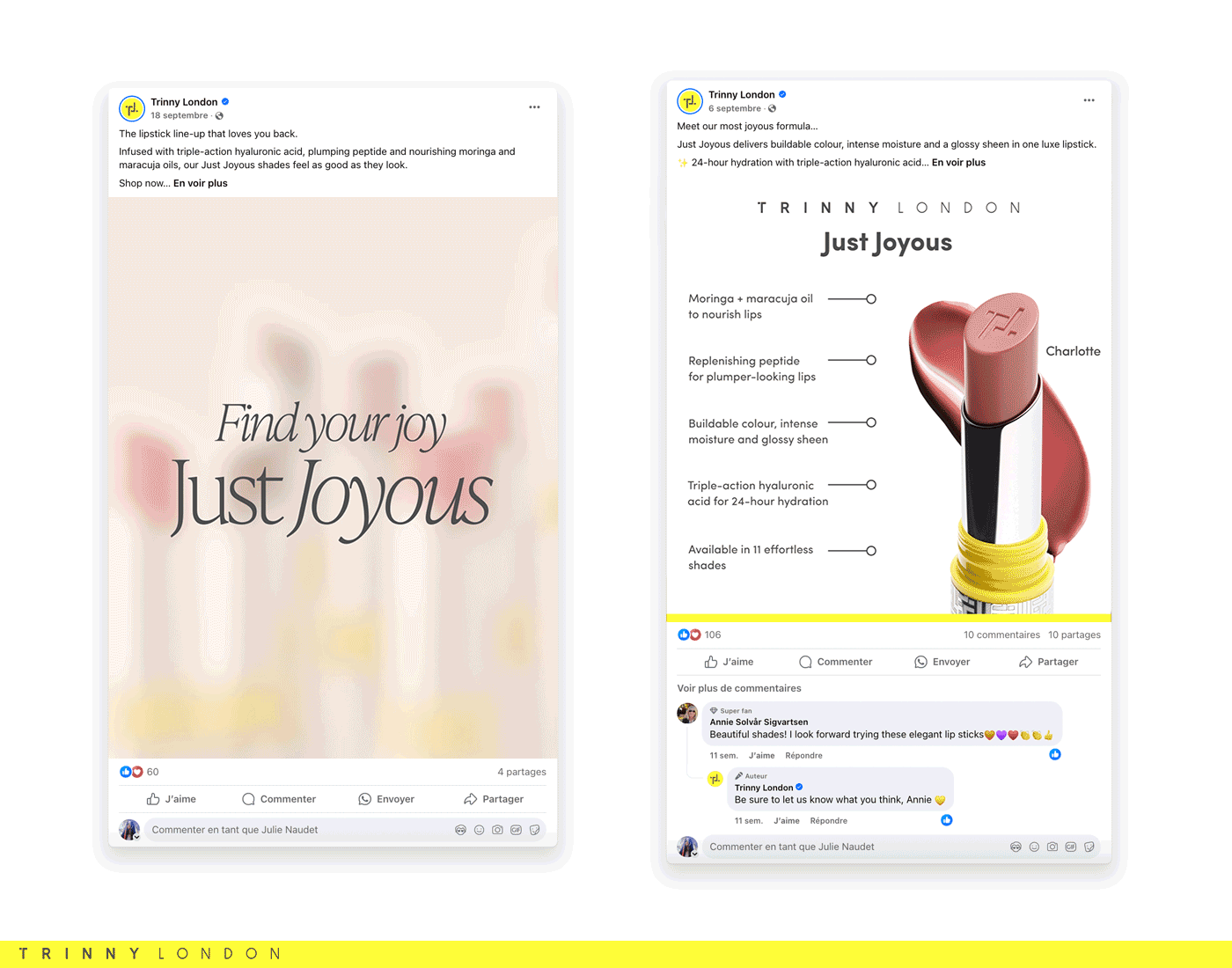1232x968 pixels.
Task: Open the three-dot menu on the 18 septembre post
Action: [x=534, y=107]
